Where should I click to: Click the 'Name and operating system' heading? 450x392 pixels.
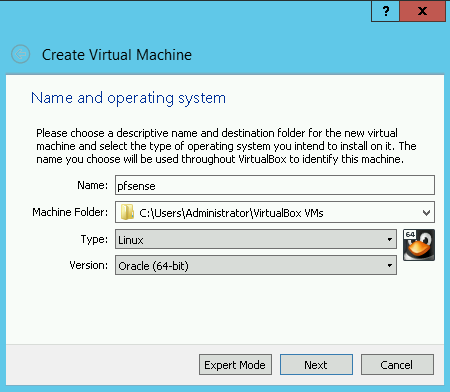[x=128, y=98]
